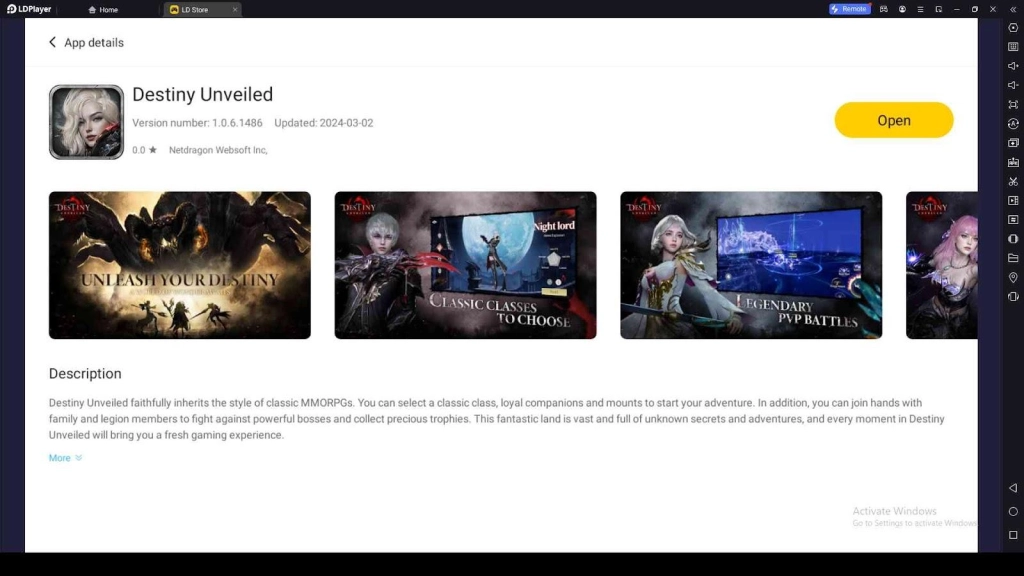Open the virtual location pin icon
Screen dimensions: 1024x576
pyautogui.click(x=1013, y=277)
